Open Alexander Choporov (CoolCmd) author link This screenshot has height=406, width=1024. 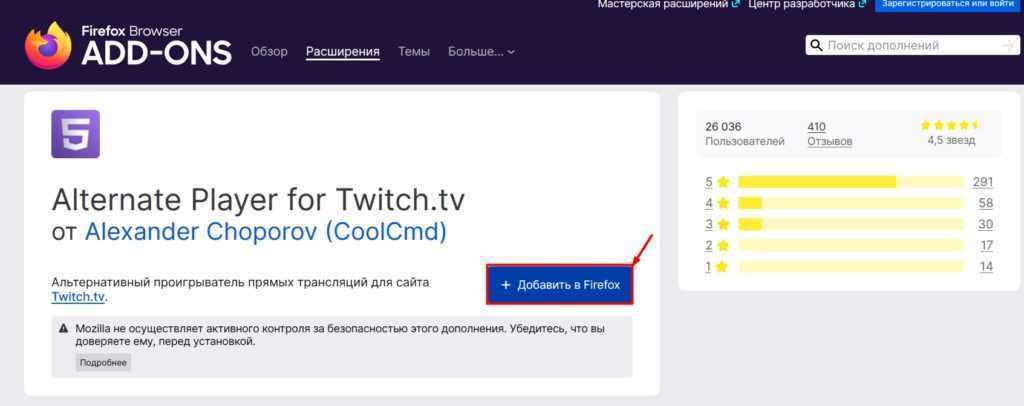coord(265,231)
